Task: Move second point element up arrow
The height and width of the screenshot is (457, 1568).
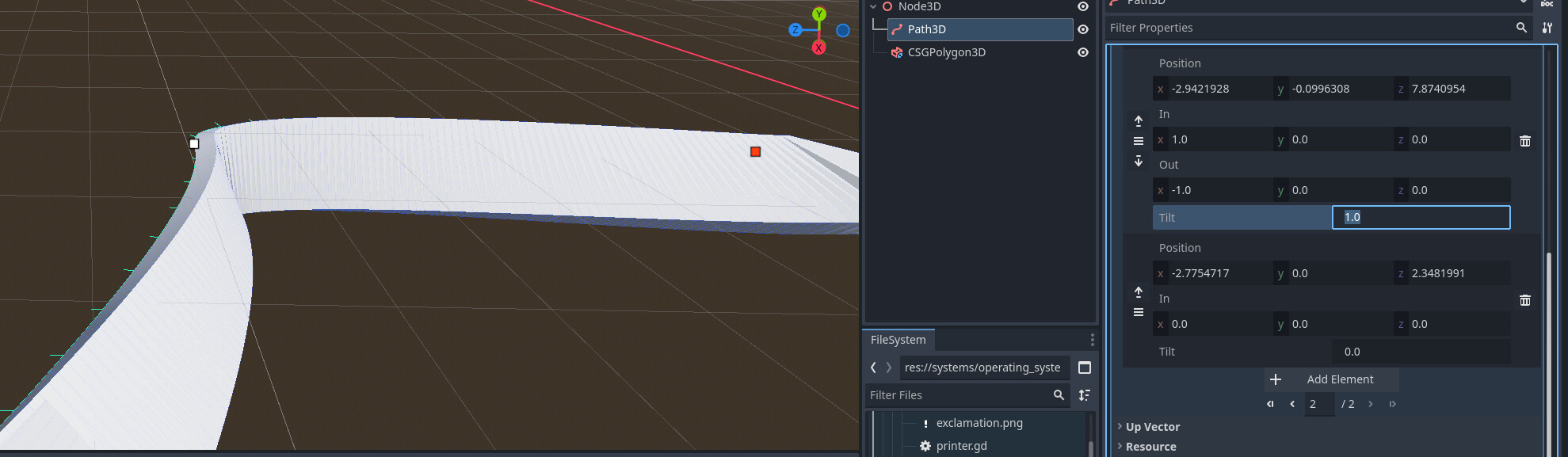Action: pos(1139,292)
